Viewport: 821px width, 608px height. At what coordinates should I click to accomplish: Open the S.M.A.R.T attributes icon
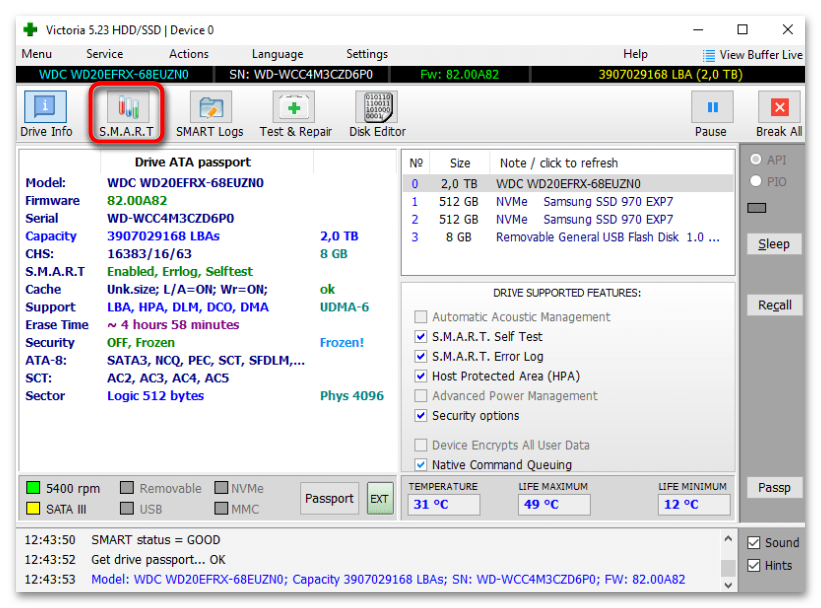128,106
